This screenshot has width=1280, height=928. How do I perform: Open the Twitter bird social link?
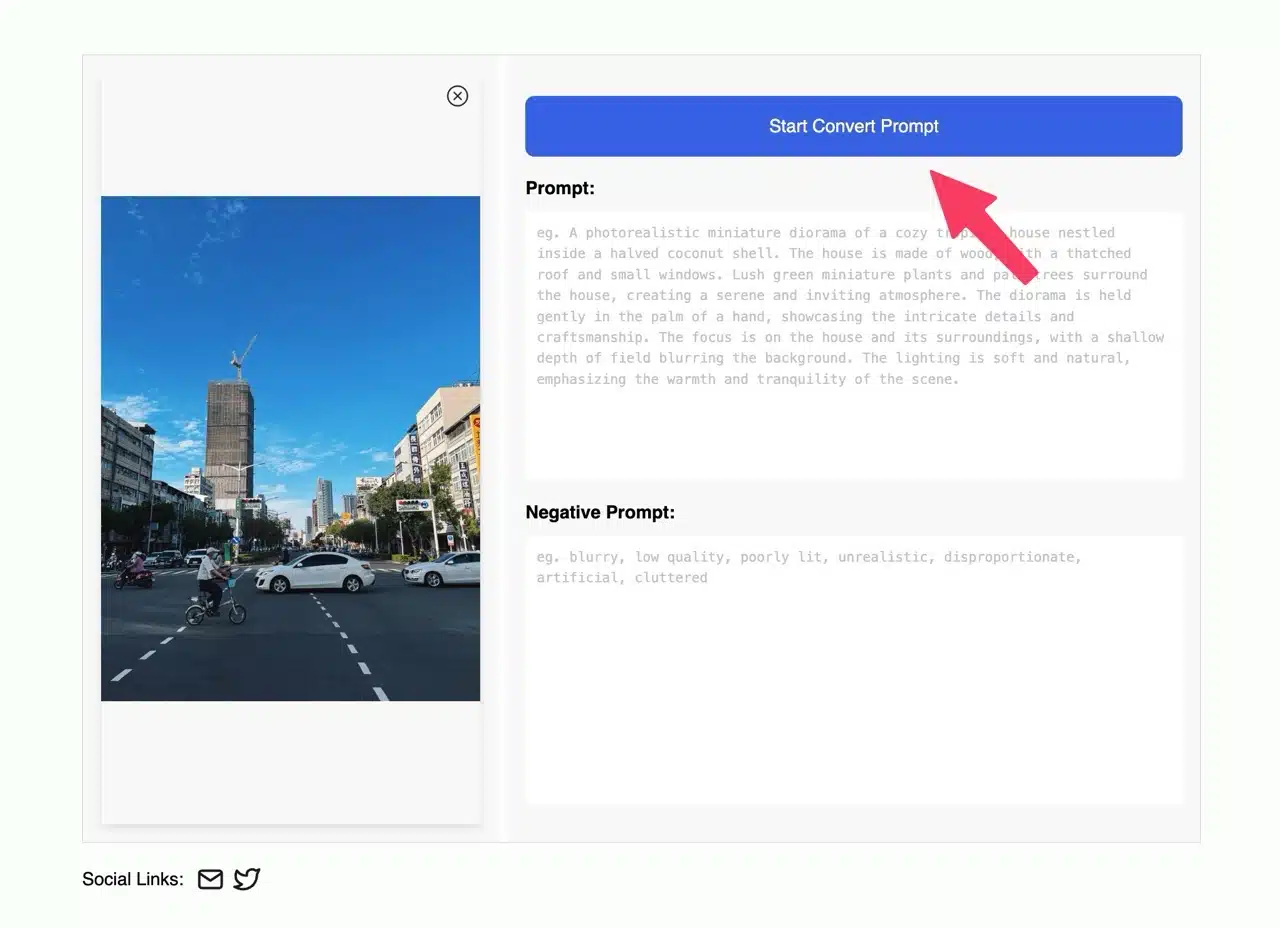(x=247, y=879)
